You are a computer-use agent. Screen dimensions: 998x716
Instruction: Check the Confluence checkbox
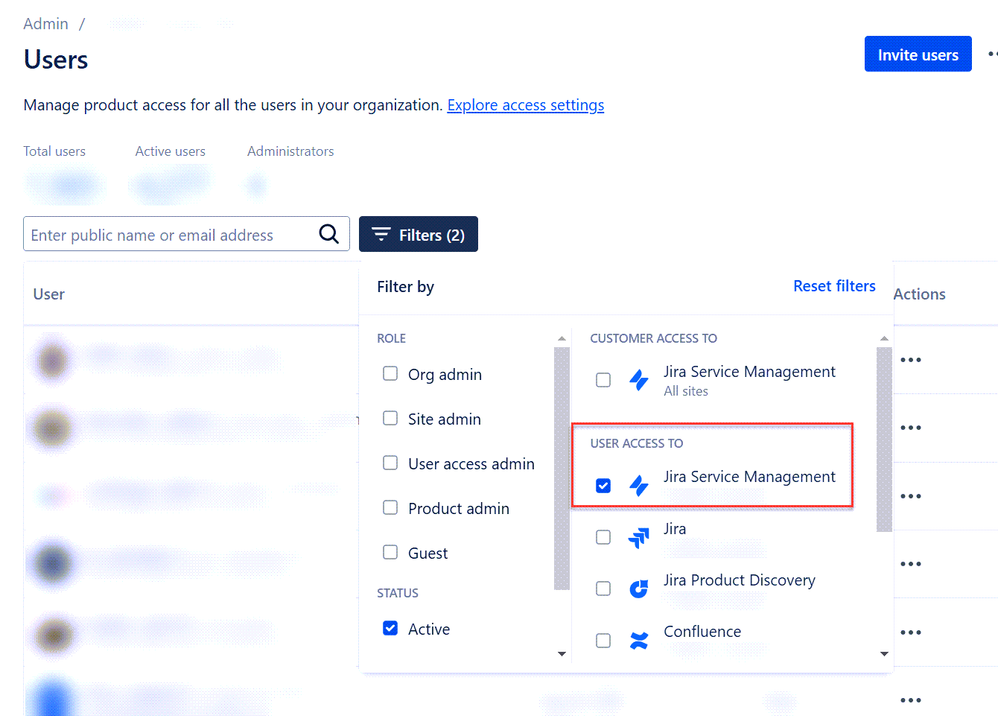click(x=603, y=640)
